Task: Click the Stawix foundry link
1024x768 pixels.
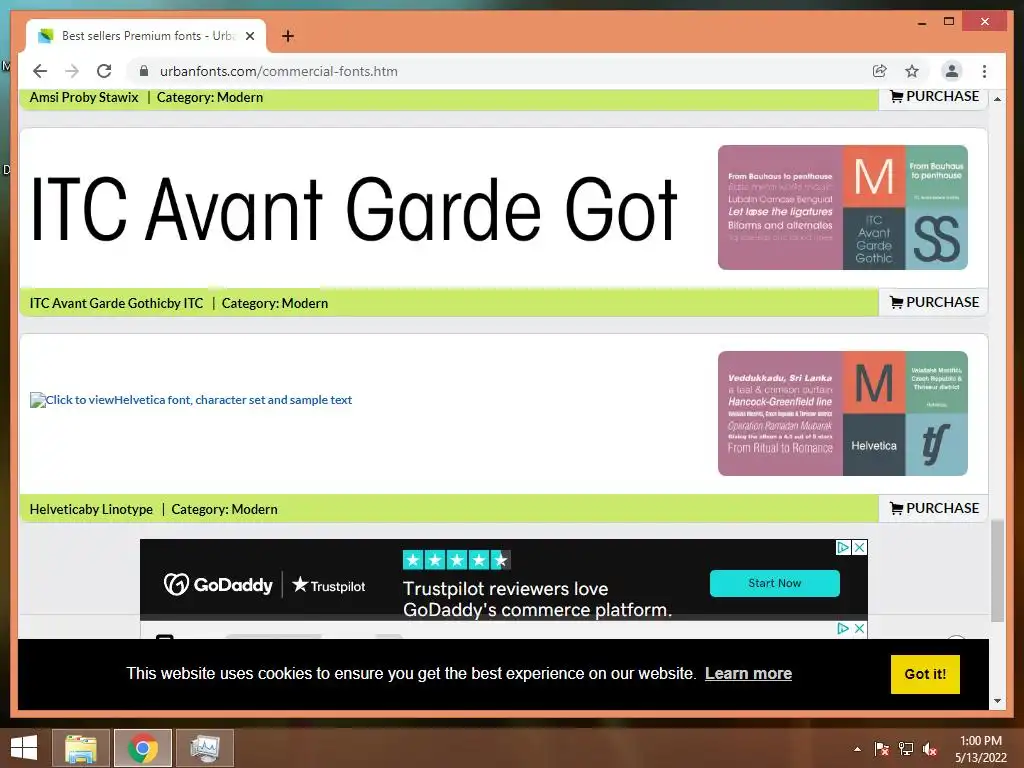Action: pyautogui.click(x=119, y=97)
